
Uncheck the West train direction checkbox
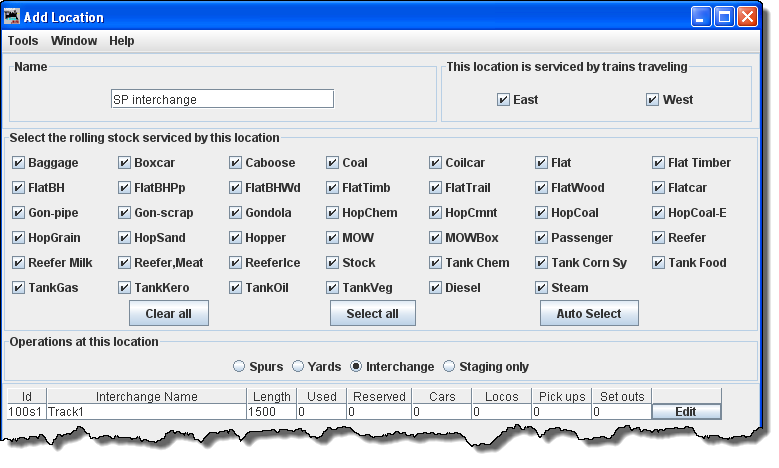[653, 100]
